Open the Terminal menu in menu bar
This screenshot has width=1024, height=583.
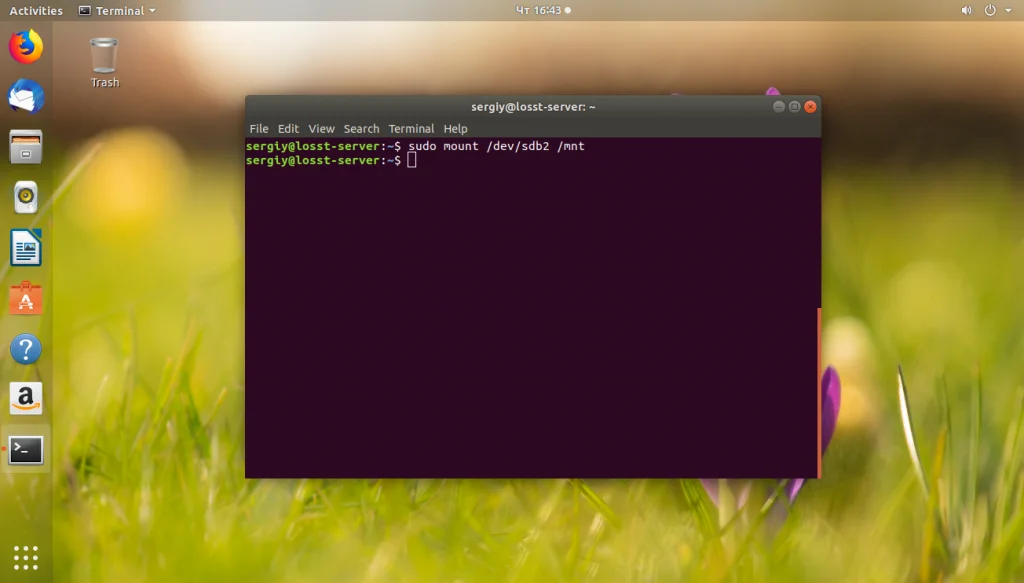[411, 129]
